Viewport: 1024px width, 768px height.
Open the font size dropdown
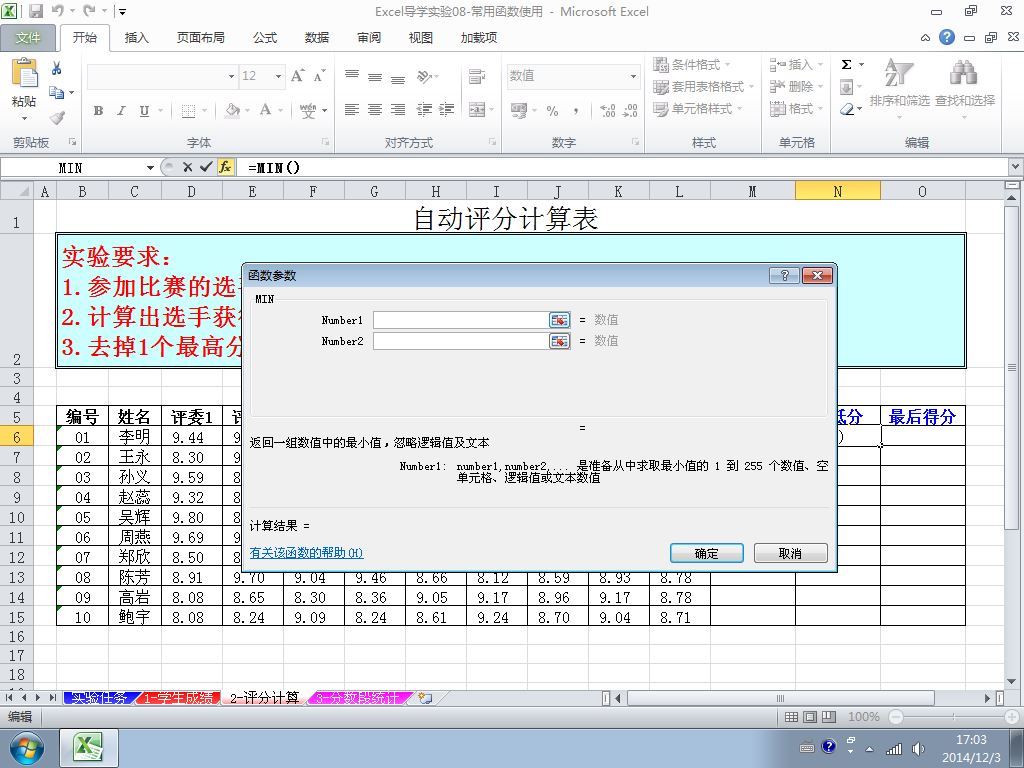click(x=278, y=76)
